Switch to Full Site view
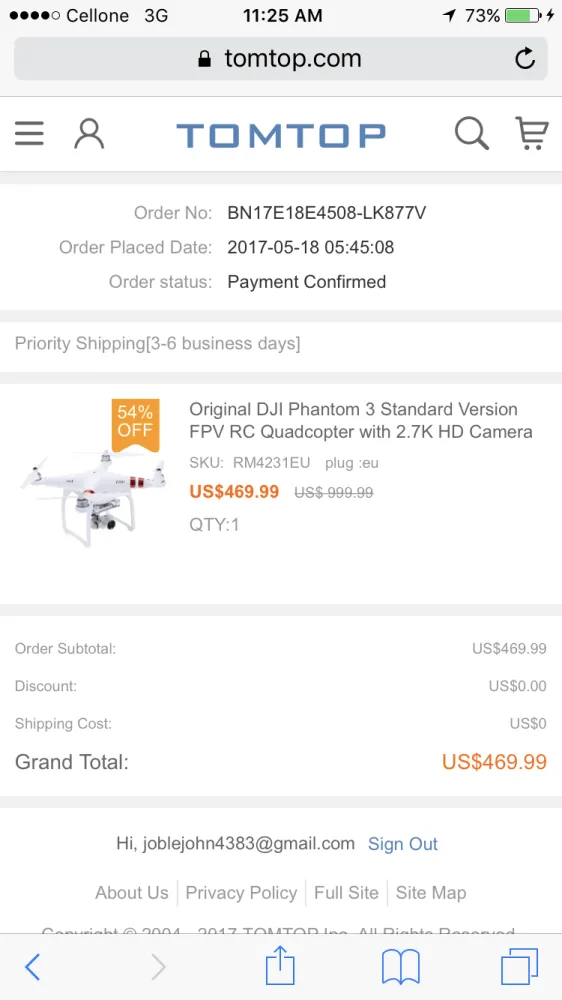 pyautogui.click(x=346, y=893)
